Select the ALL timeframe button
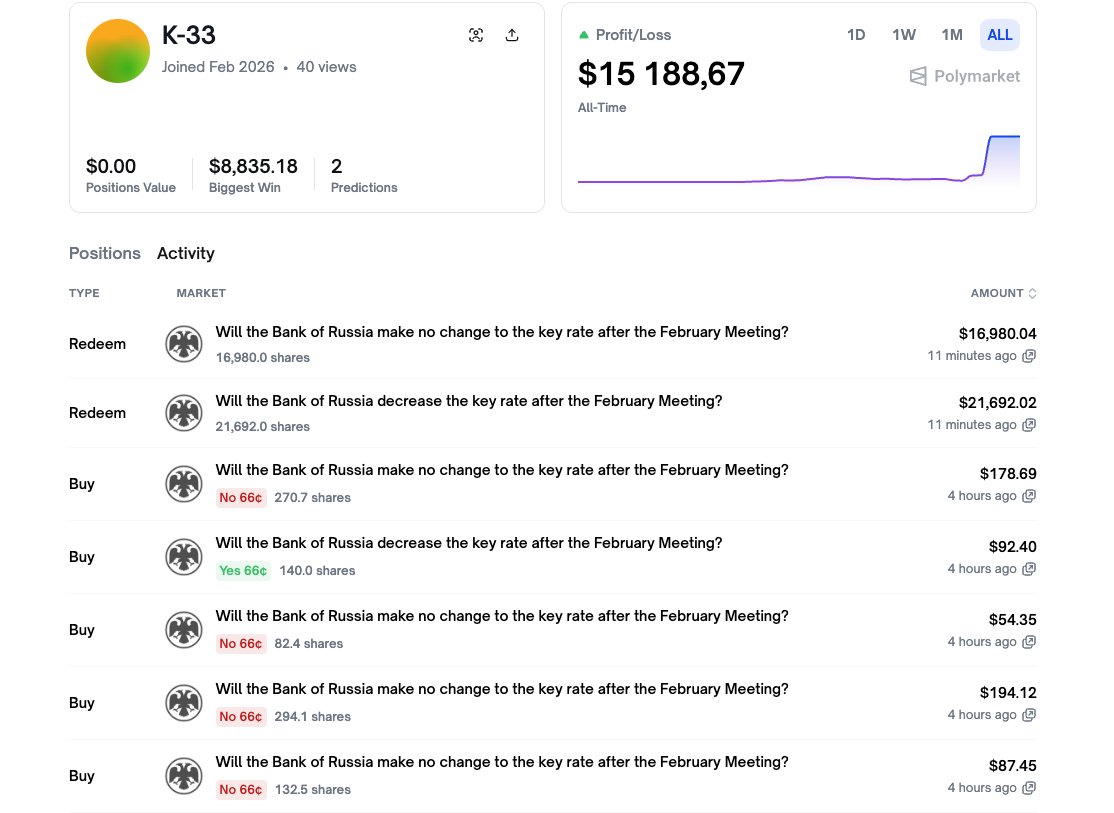The width and height of the screenshot is (1114, 813). [x=999, y=34]
